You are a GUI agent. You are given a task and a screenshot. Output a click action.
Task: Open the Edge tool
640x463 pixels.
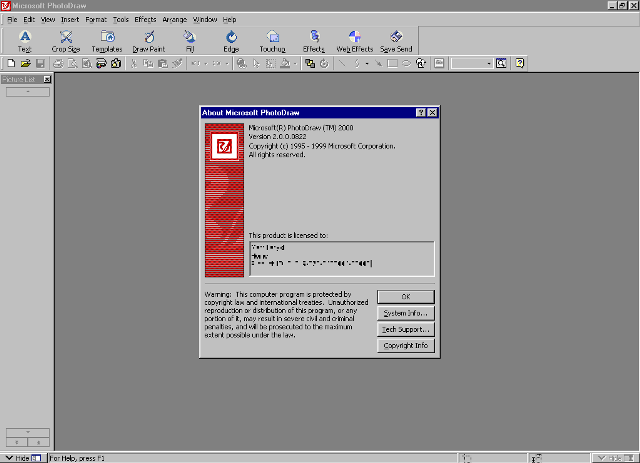coord(231,40)
